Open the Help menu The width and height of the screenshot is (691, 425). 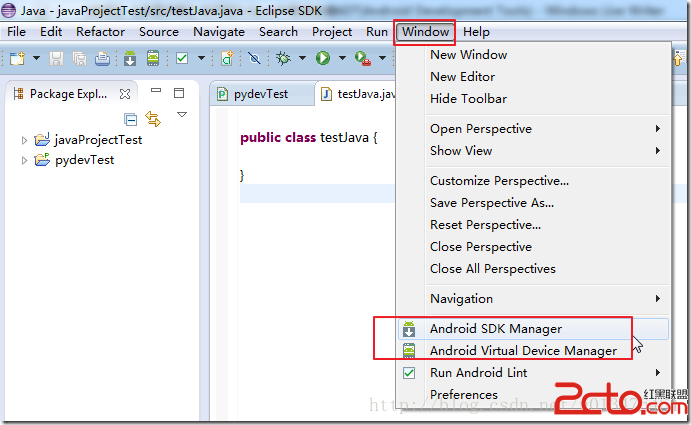pos(476,32)
